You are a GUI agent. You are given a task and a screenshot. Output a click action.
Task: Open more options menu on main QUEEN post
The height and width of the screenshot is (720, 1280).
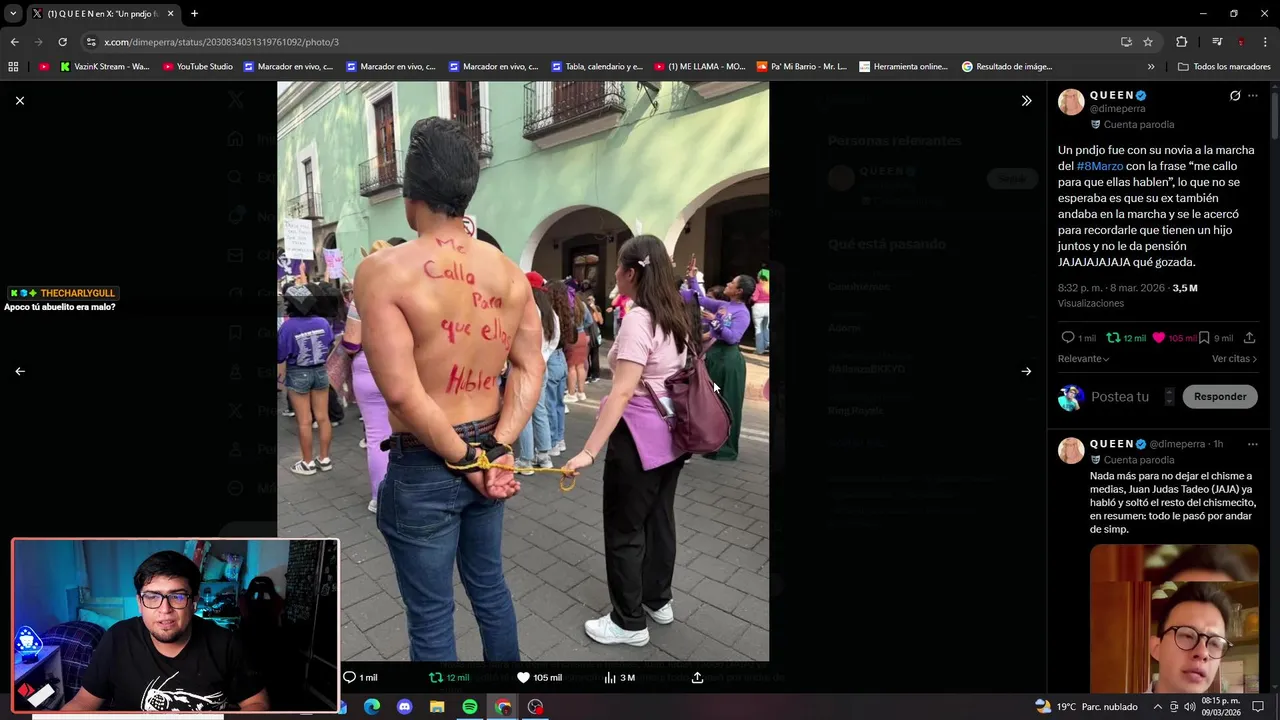point(1253,96)
